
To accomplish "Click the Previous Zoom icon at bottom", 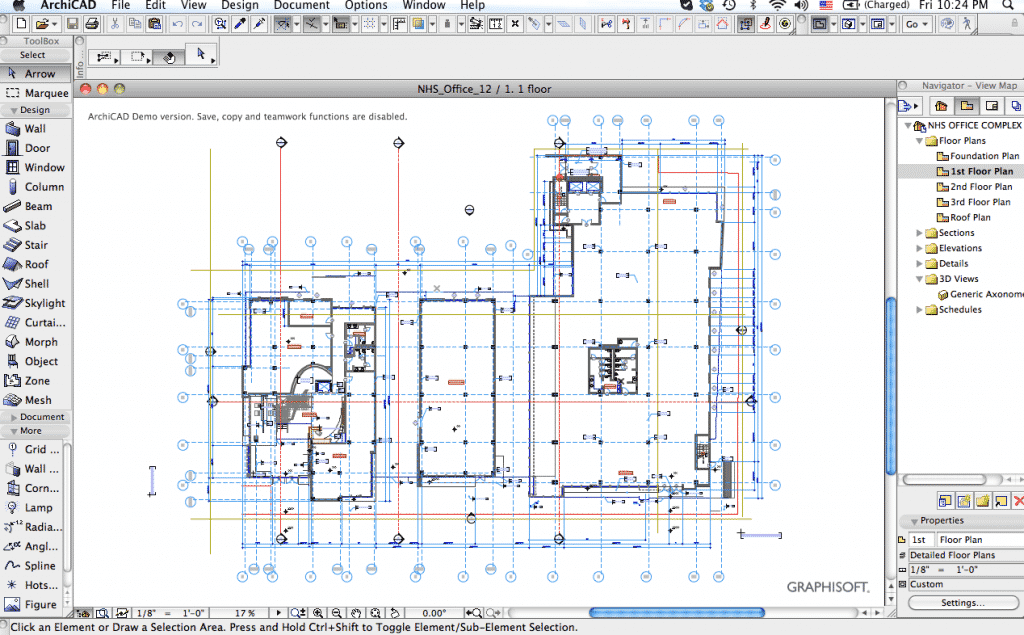I will coord(473,613).
